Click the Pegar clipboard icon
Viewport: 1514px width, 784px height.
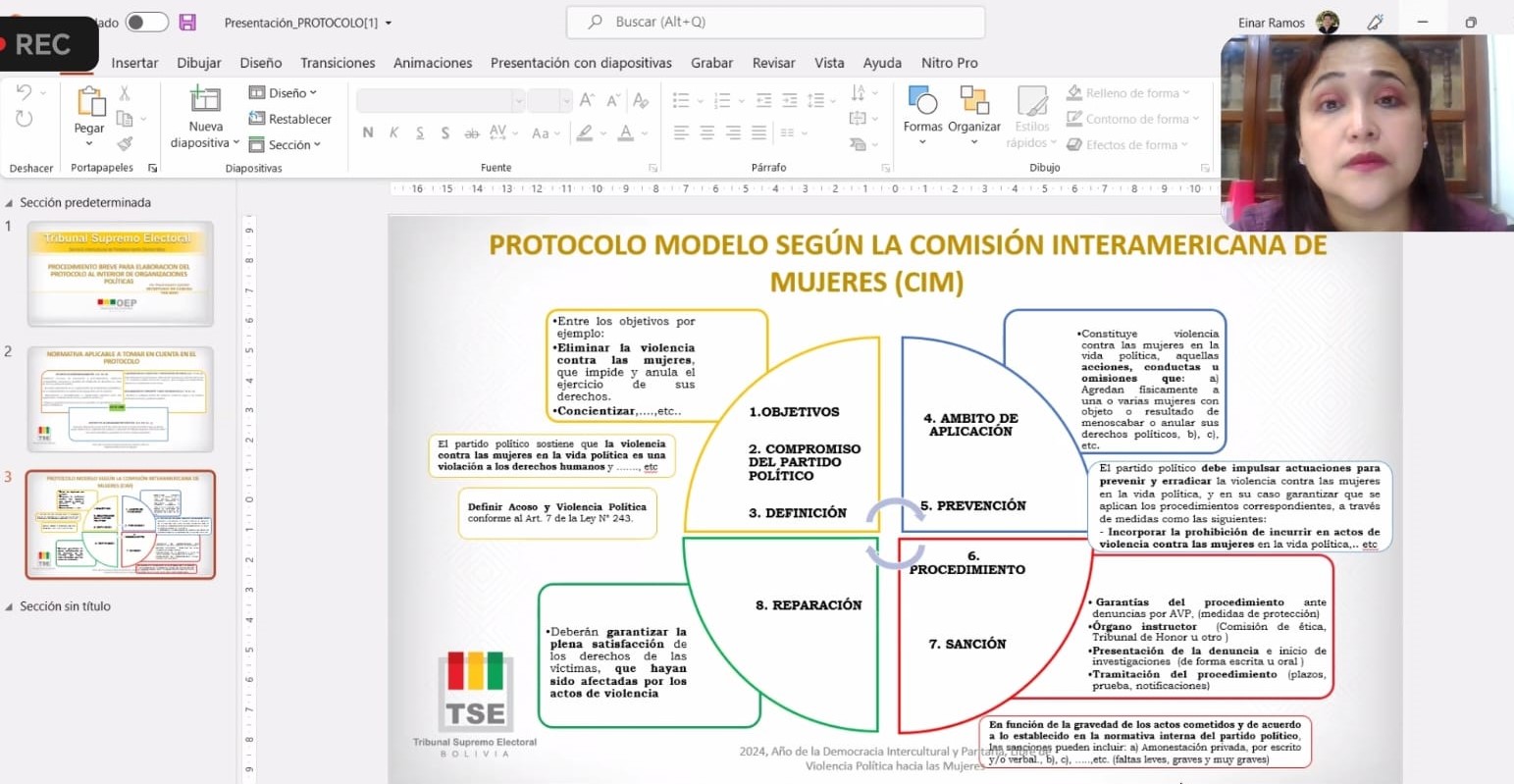coord(89,103)
